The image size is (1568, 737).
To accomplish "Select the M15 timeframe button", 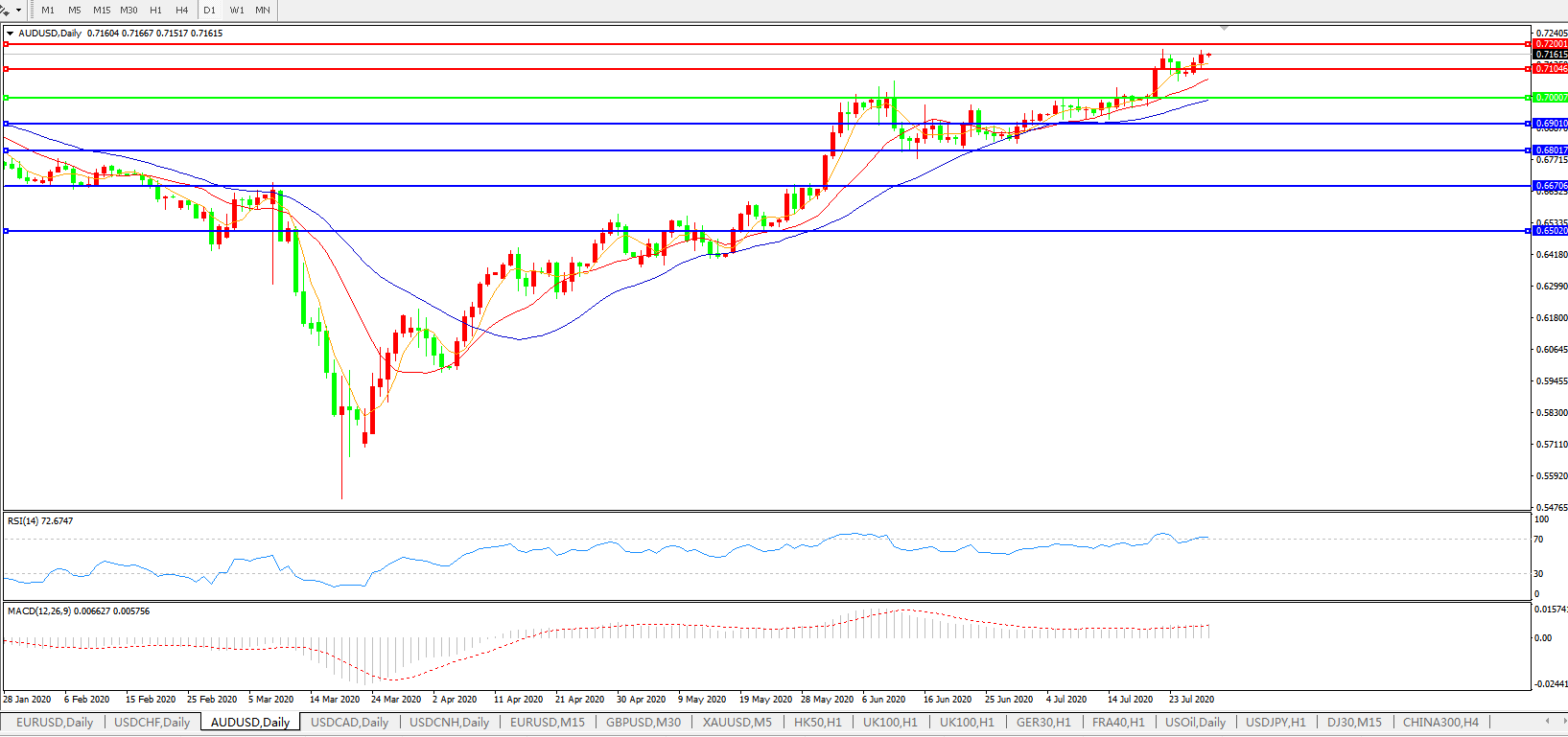I will pyautogui.click(x=102, y=11).
